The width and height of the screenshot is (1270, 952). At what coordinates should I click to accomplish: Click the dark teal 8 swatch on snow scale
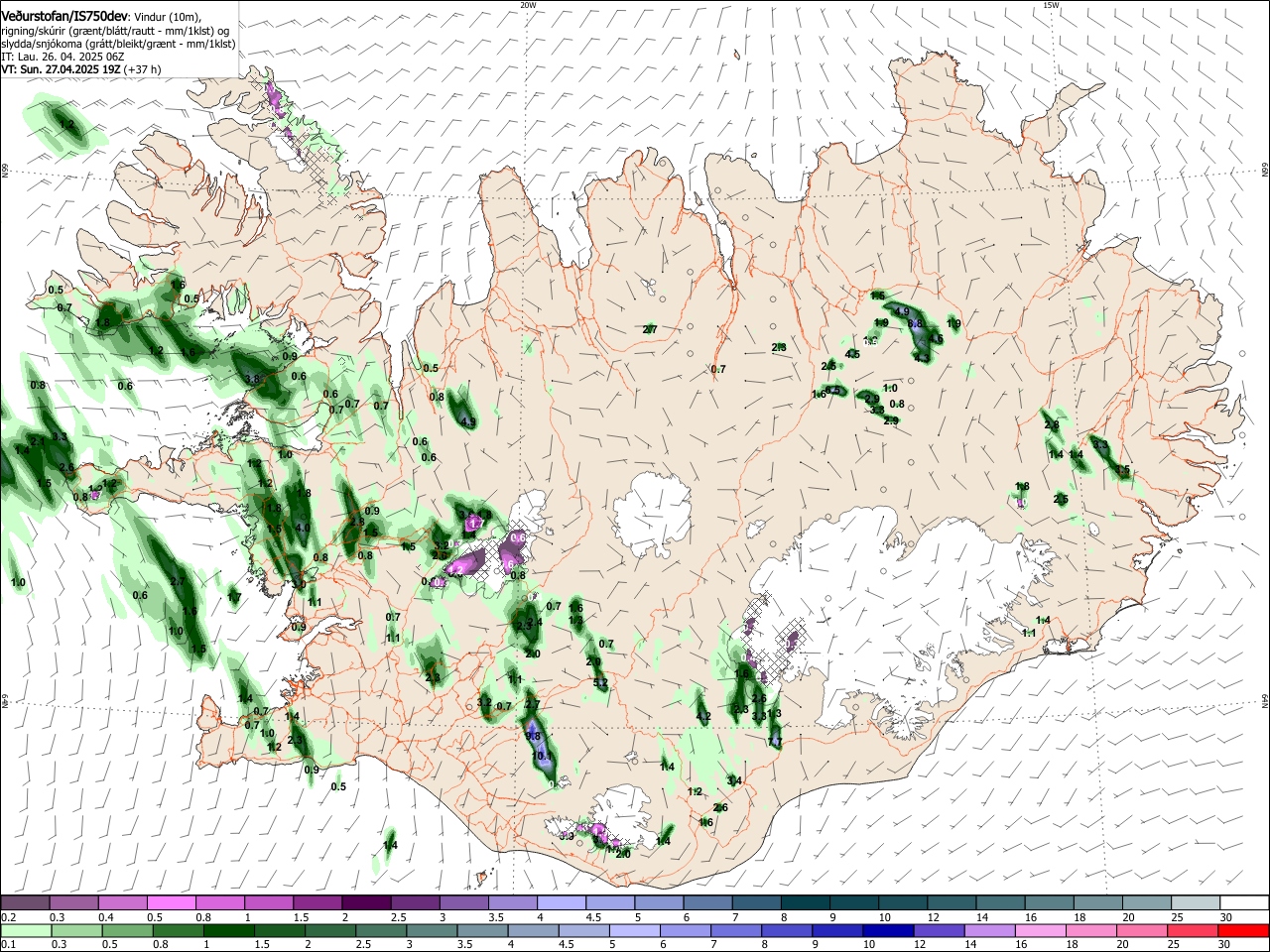pyautogui.click(x=806, y=902)
